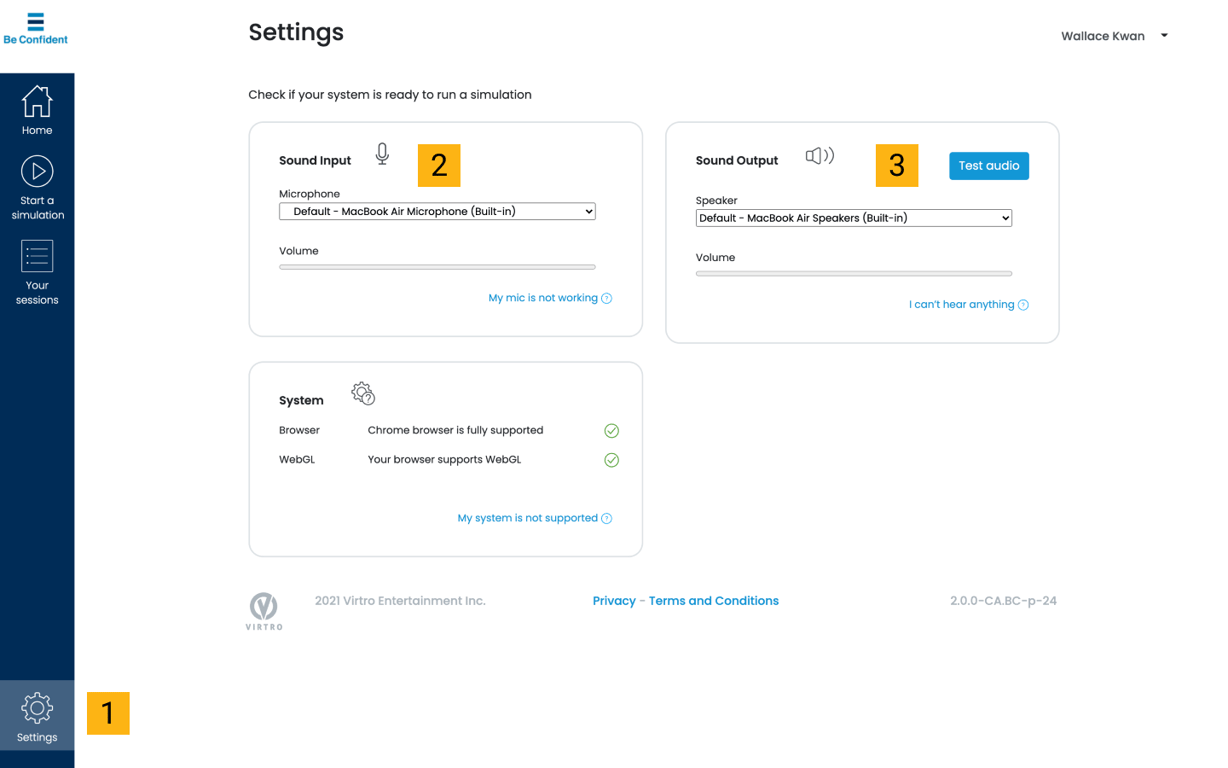Open the Microphone device dropdown
Image resolution: width=1228 pixels, height=768 pixels.
(437, 212)
